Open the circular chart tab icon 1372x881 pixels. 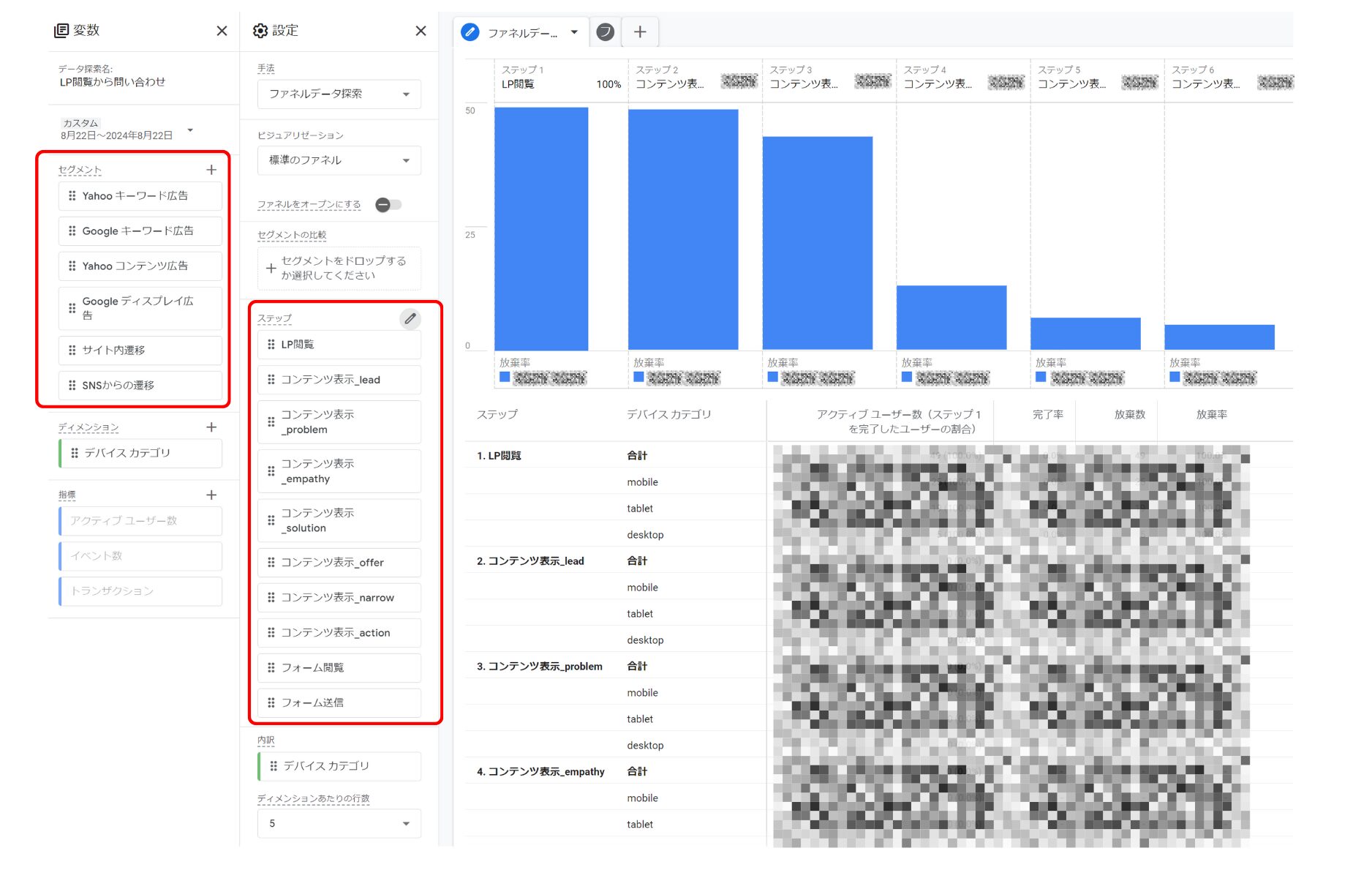tap(605, 31)
